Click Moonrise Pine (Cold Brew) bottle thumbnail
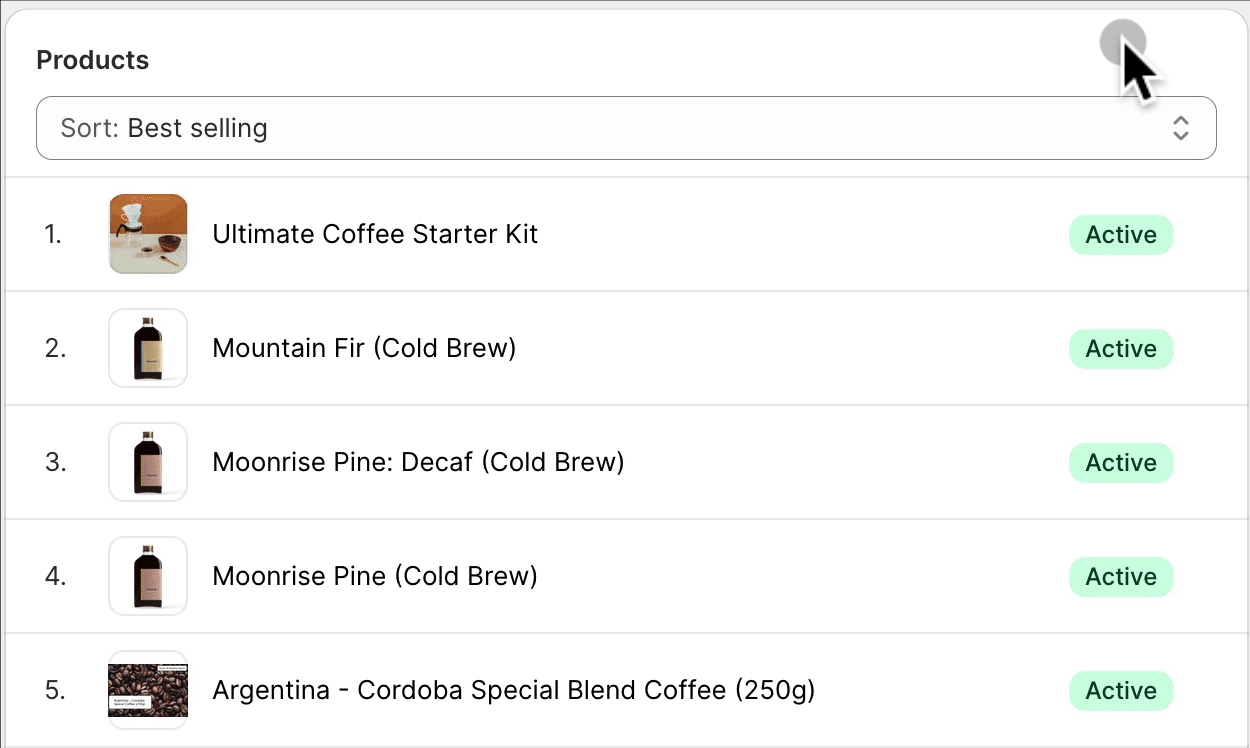Image resolution: width=1250 pixels, height=748 pixels. coord(148,576)
